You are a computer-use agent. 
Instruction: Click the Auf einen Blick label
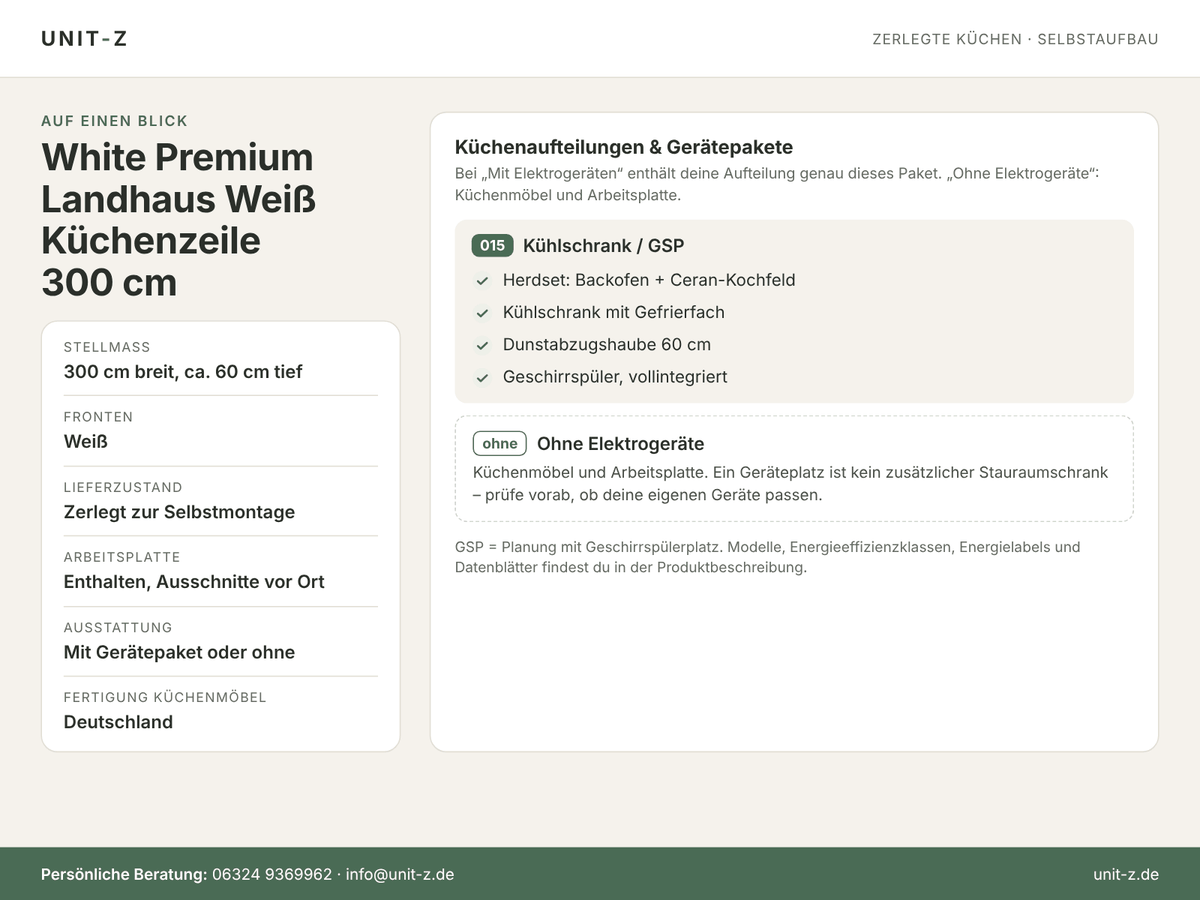tap(115, 121)
